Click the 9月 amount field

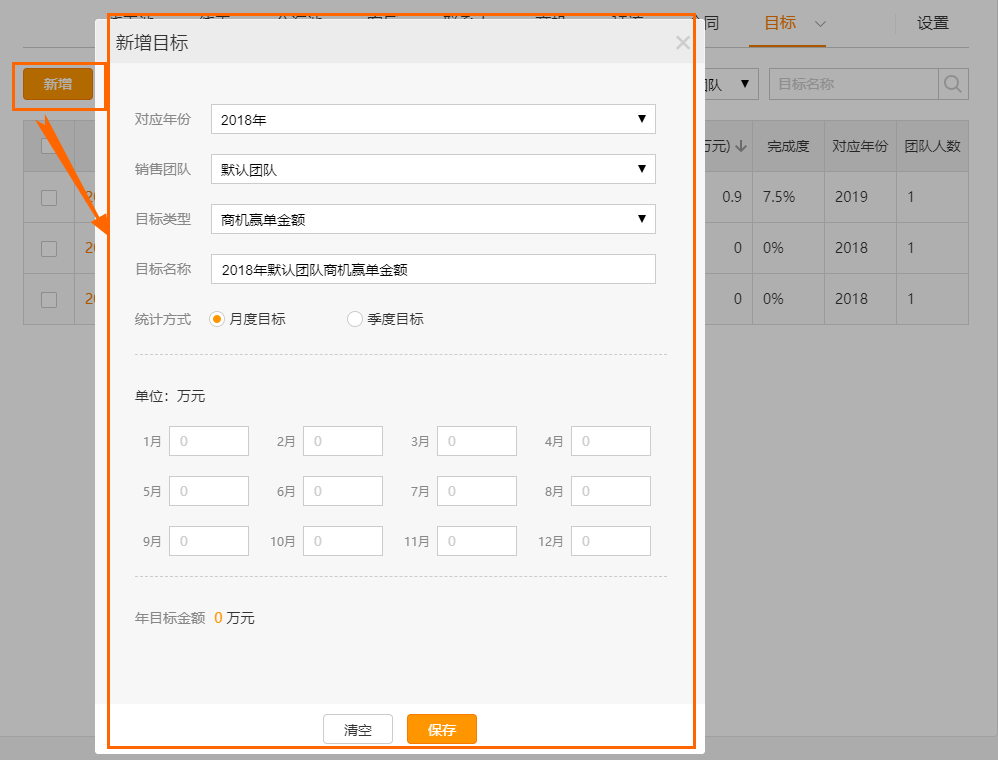[209, 541]
